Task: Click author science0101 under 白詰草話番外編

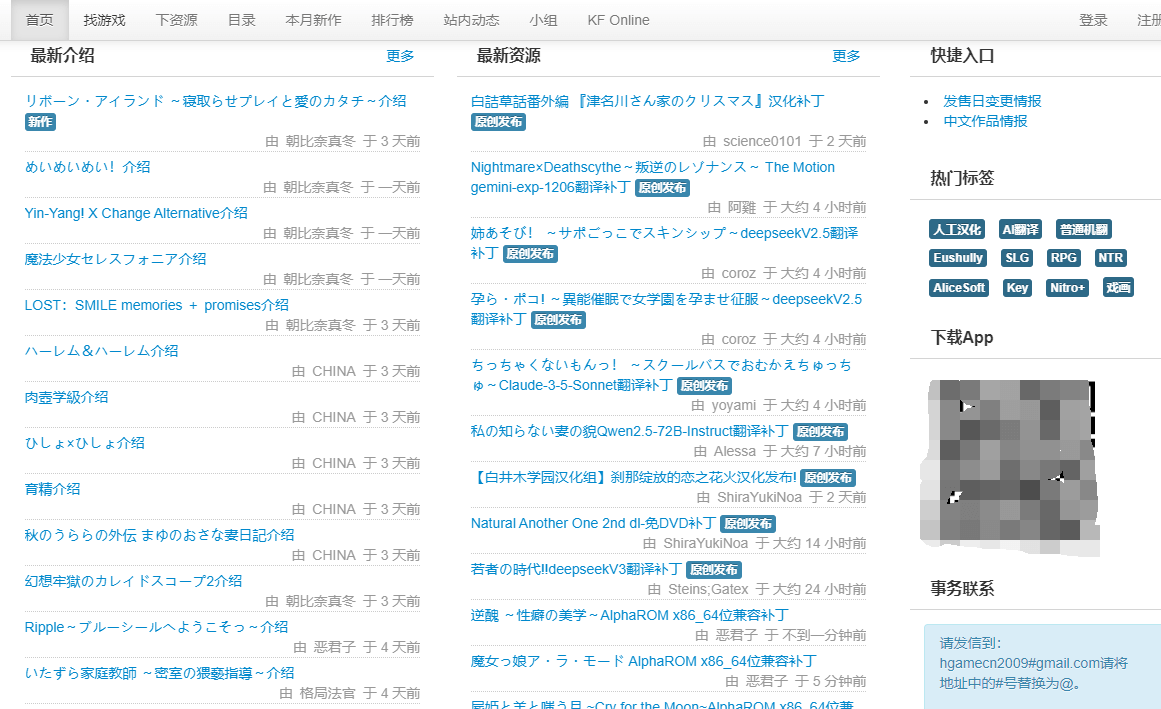Action: click(x=762, y=141)
